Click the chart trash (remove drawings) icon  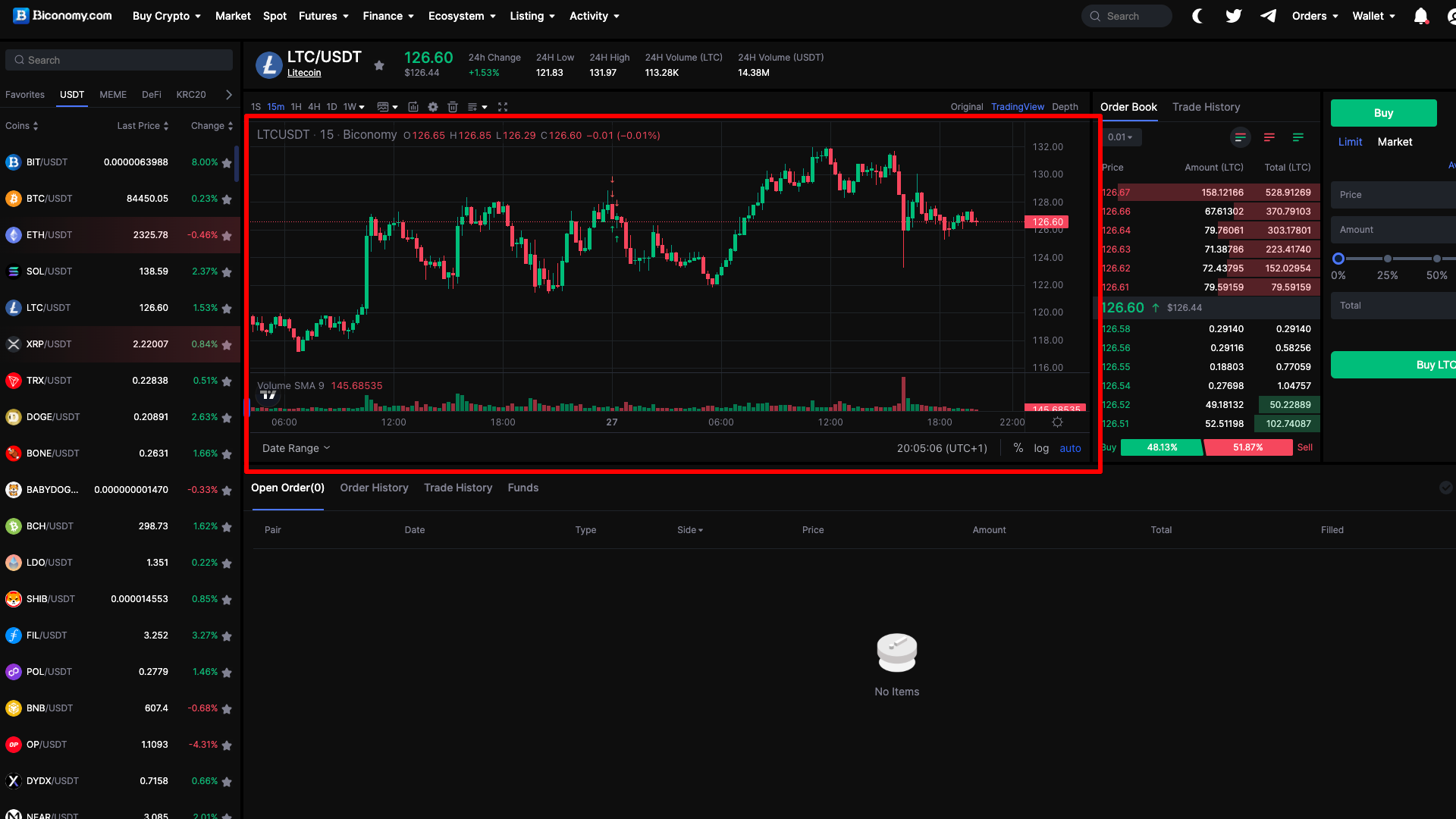click(453, 107)
